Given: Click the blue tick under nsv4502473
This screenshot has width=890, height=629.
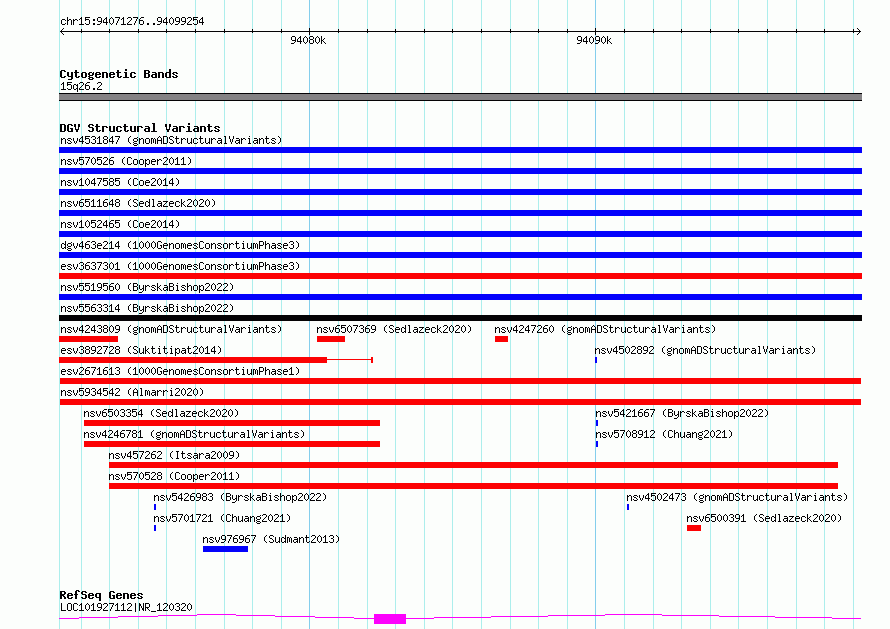Looking at the screenshot, I should [x=628, y=507].
